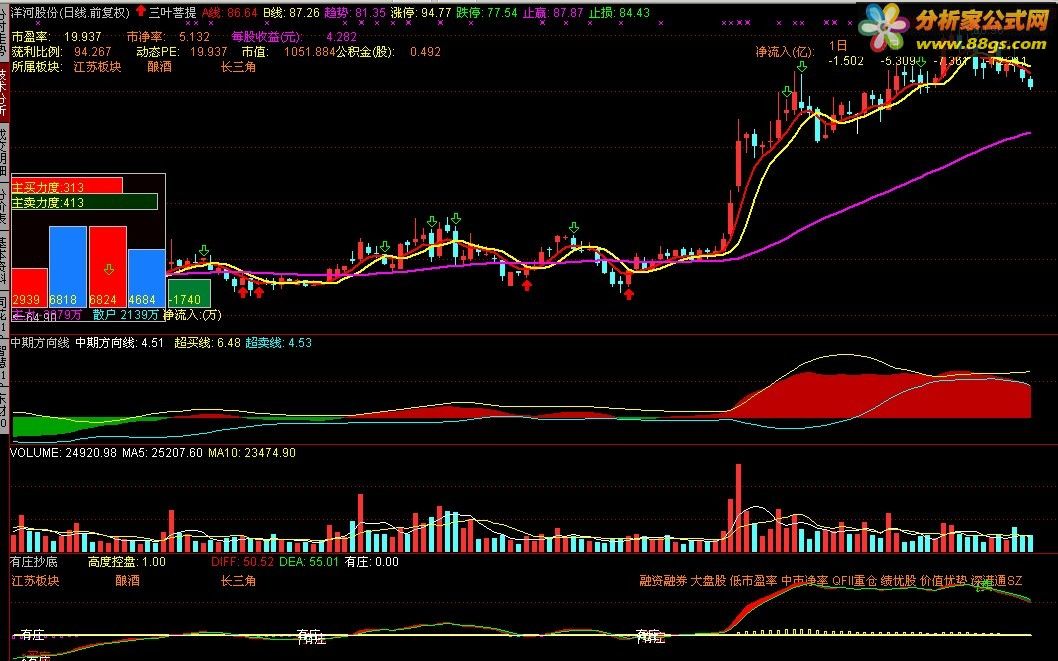Screen dimensions: 1058x661
Task: Click the 绩优股 tag
Action: tap(898, 580)
